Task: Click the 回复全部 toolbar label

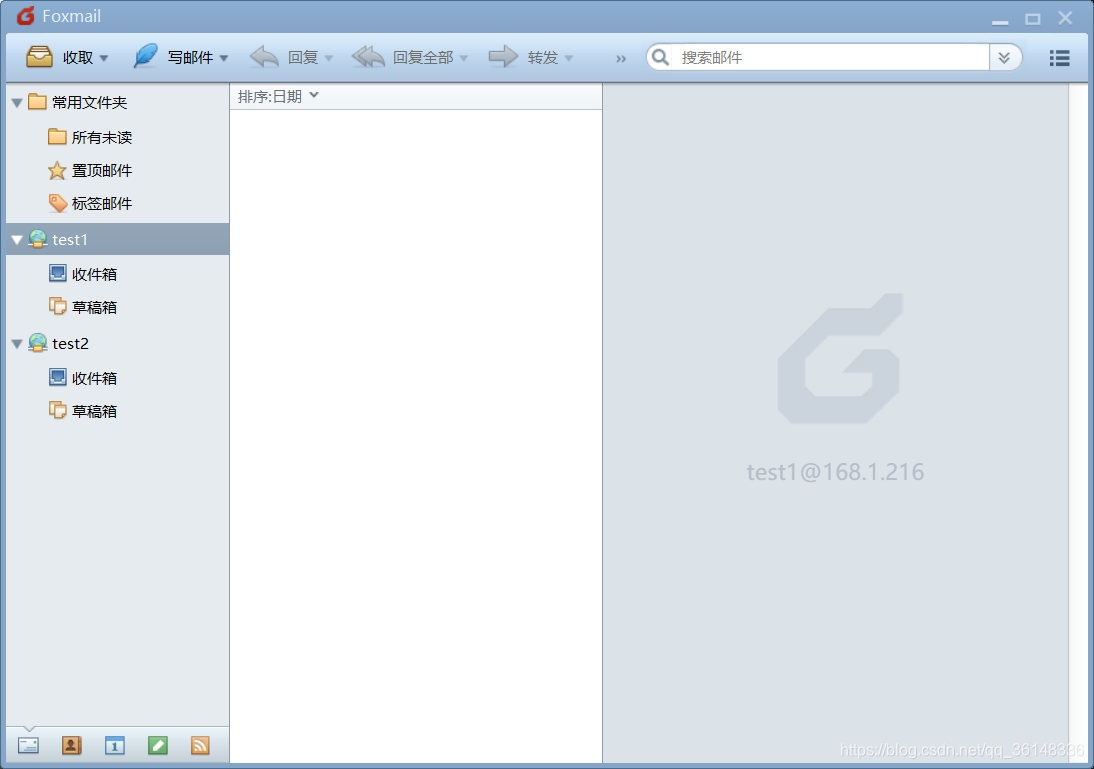Action: pyautogui.click(x=423, y=58)
